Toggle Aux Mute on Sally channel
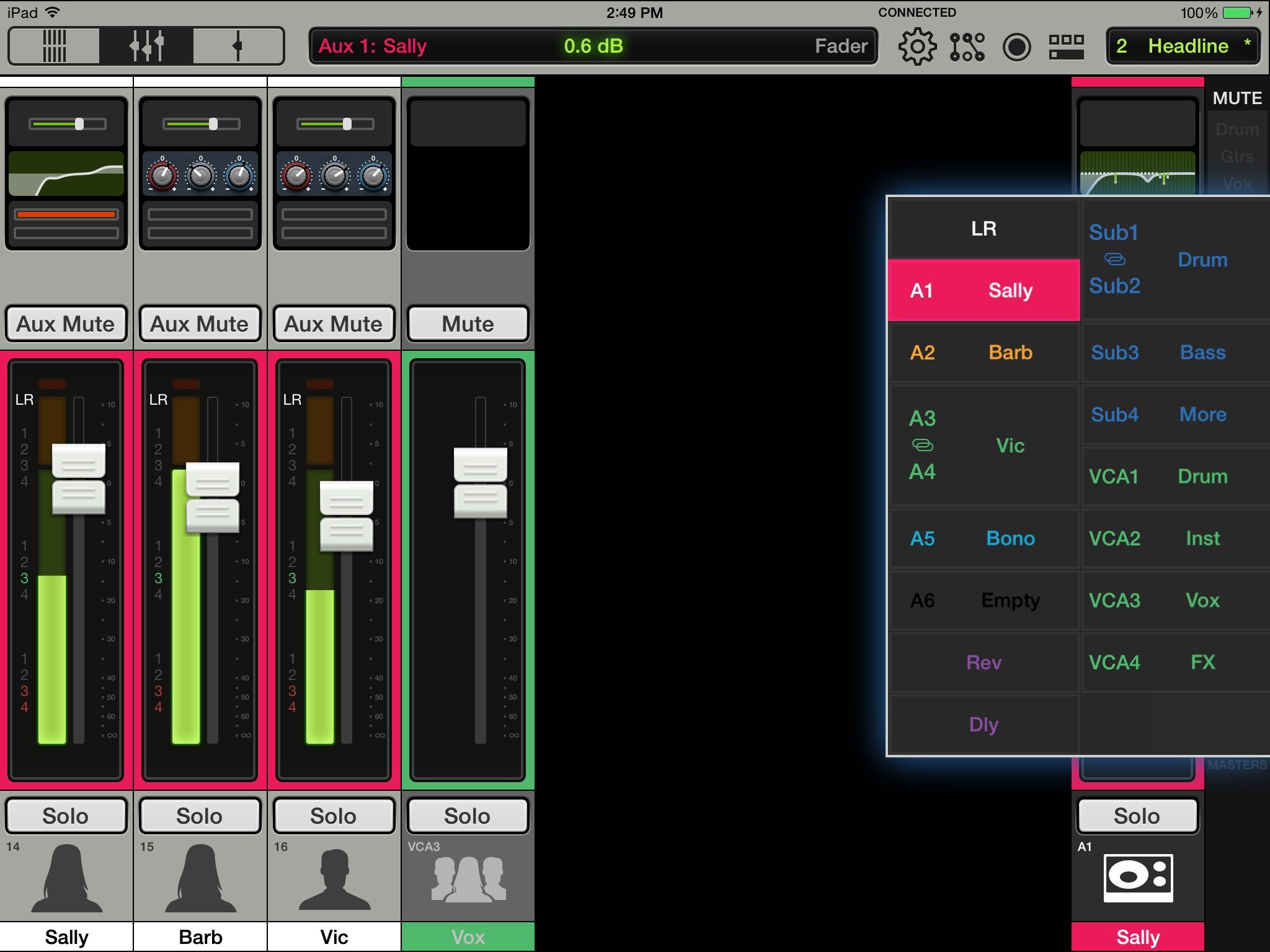Screen dimensions: 1270x952 (66, 324)
